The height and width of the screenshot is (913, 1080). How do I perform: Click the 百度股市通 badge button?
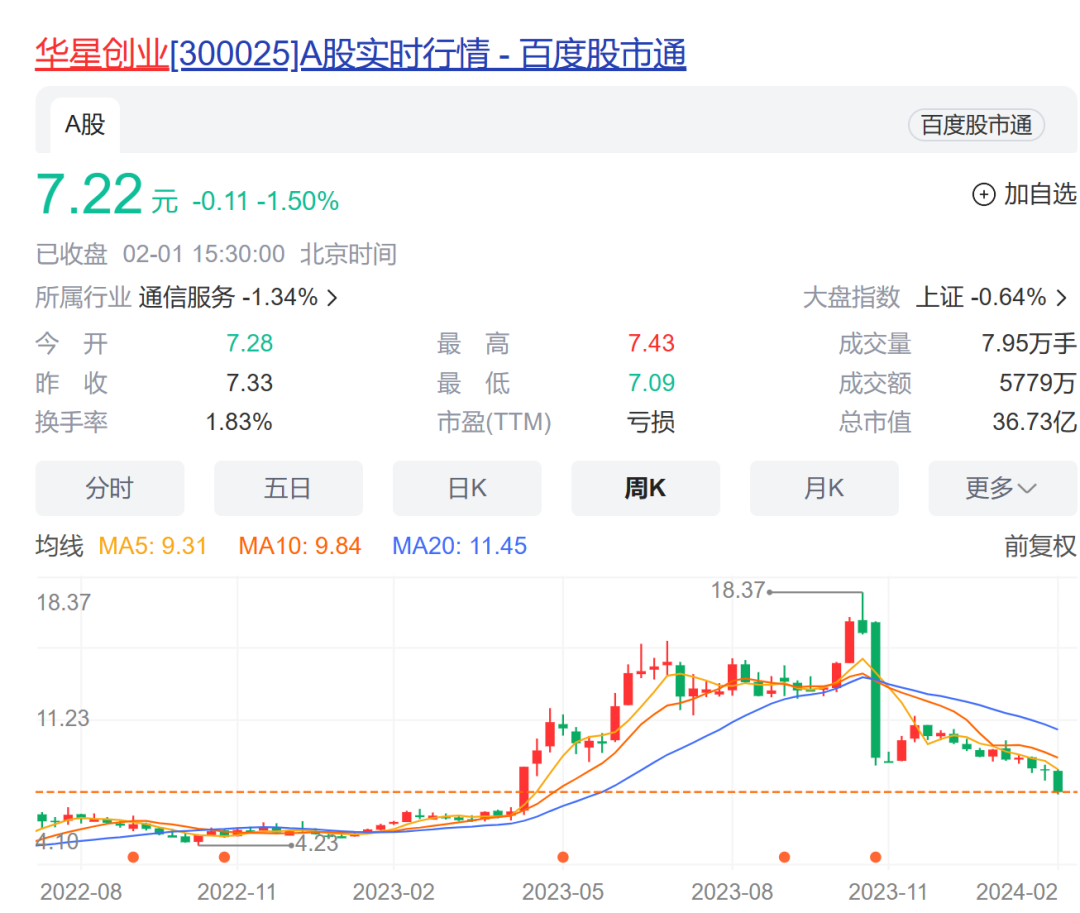coord(976,125)
